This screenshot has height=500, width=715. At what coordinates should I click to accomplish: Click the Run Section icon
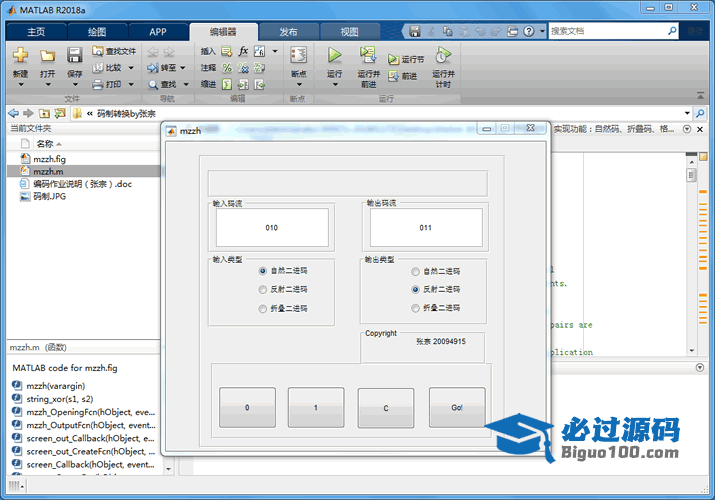click(x=393, y=59)
